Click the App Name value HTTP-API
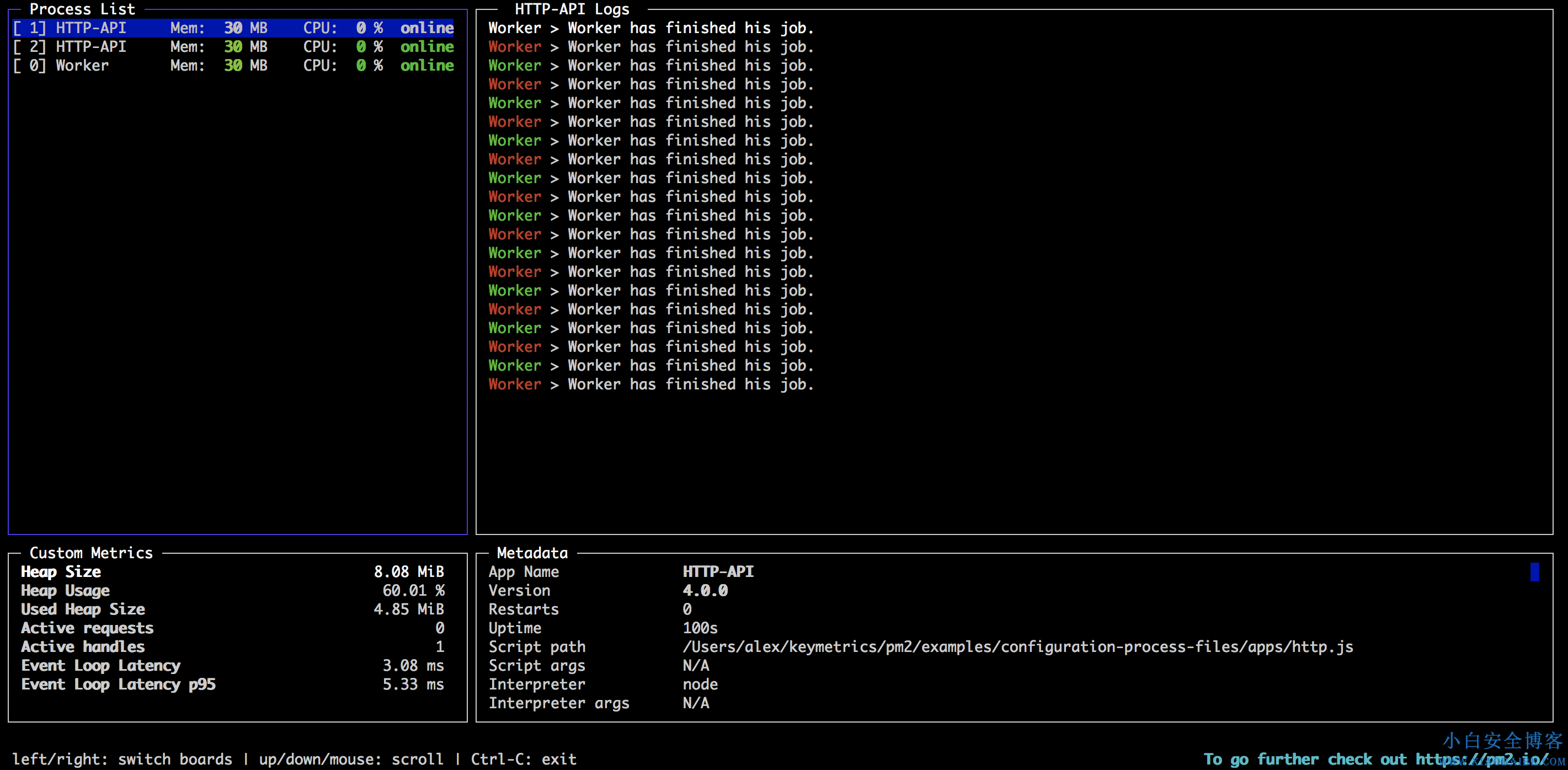This screenshot has height=770, width=1568. [x=718, y=571]
